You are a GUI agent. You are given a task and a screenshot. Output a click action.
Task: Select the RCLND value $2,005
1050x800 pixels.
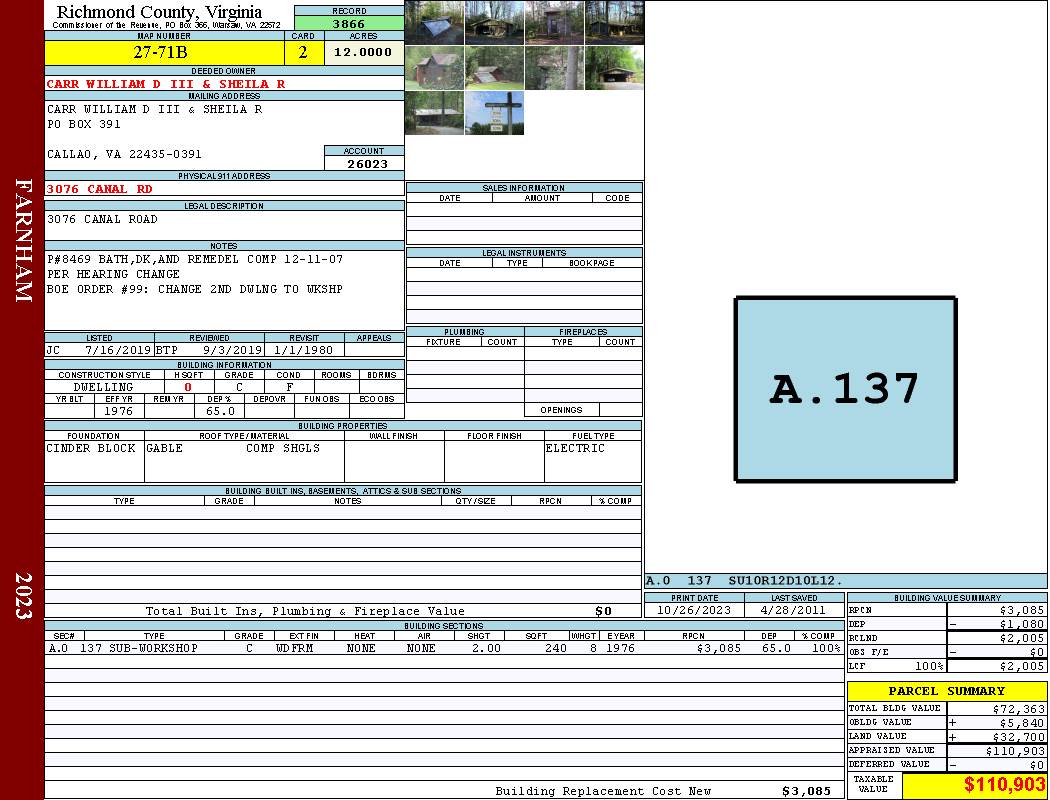[1021, 638]
